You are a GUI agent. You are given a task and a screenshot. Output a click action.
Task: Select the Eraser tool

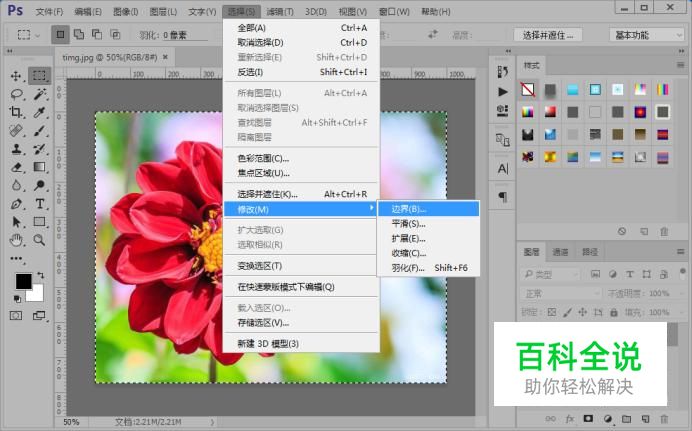tap(16, 167)
